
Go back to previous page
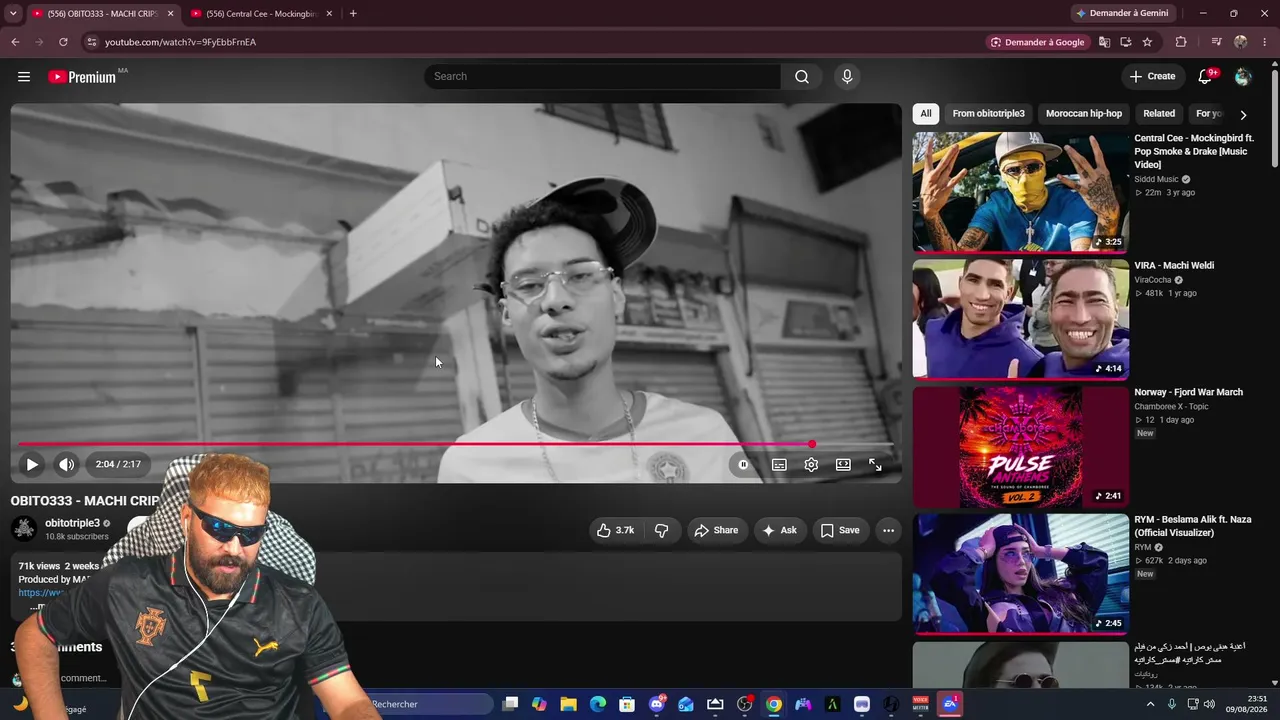click(15, 42)
